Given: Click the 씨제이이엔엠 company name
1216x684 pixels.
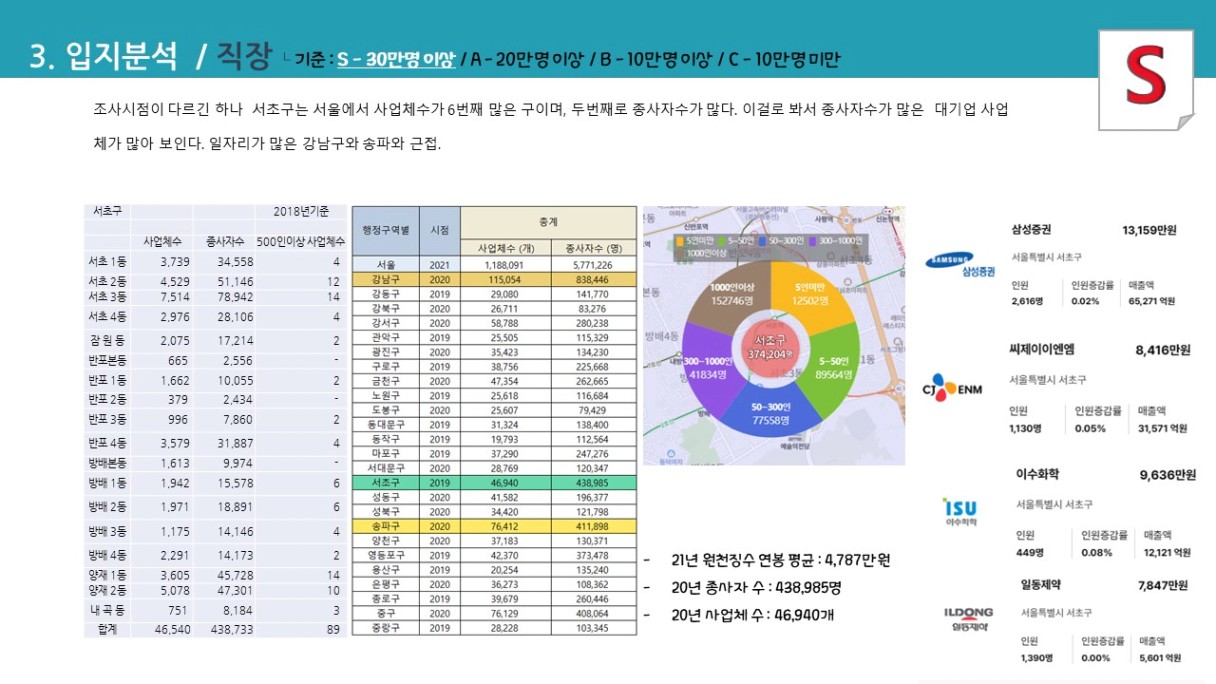Looking at the screenshot, I should click(x=1042, y=349).
